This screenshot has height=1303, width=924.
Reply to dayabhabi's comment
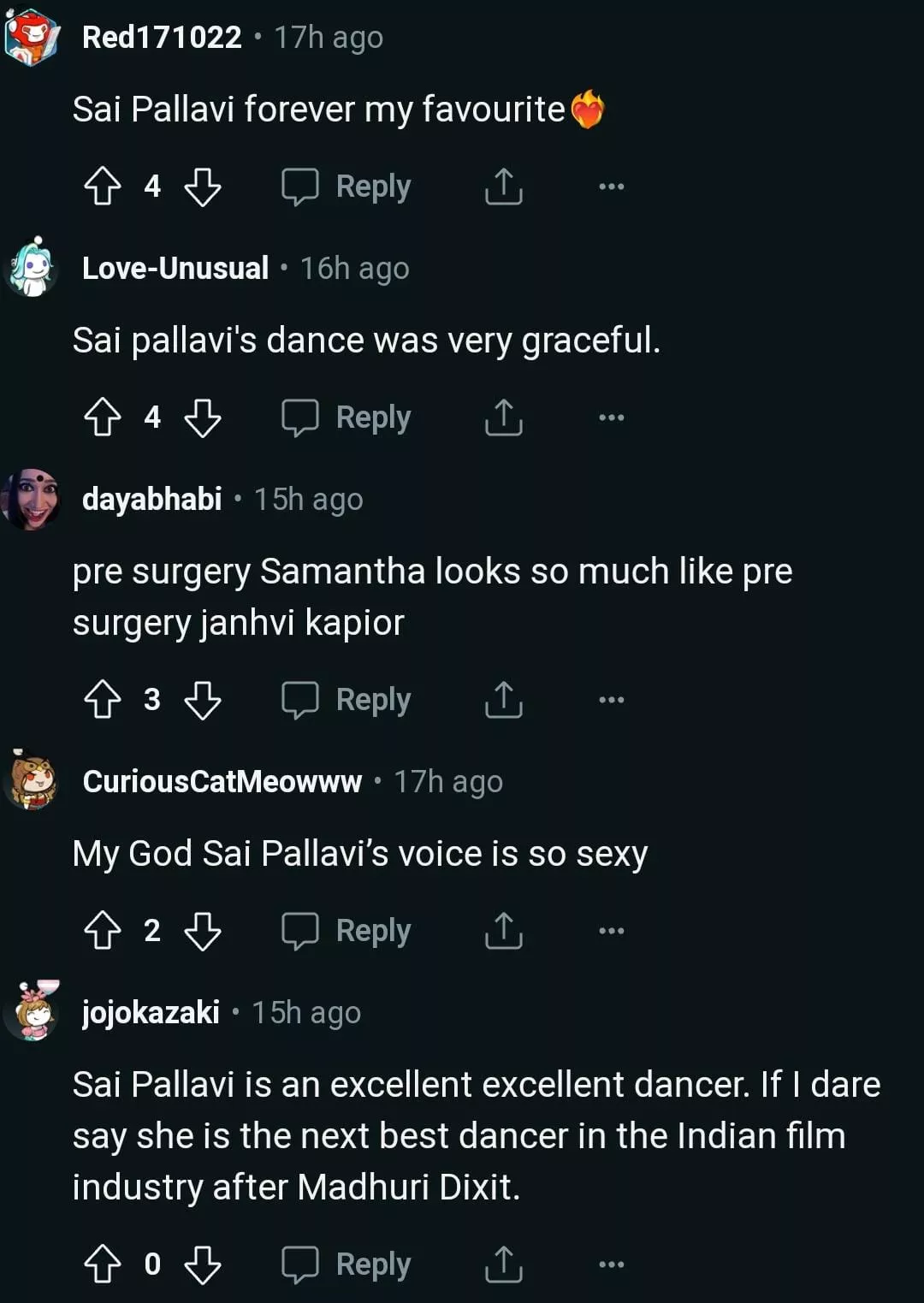click(346, 700)
